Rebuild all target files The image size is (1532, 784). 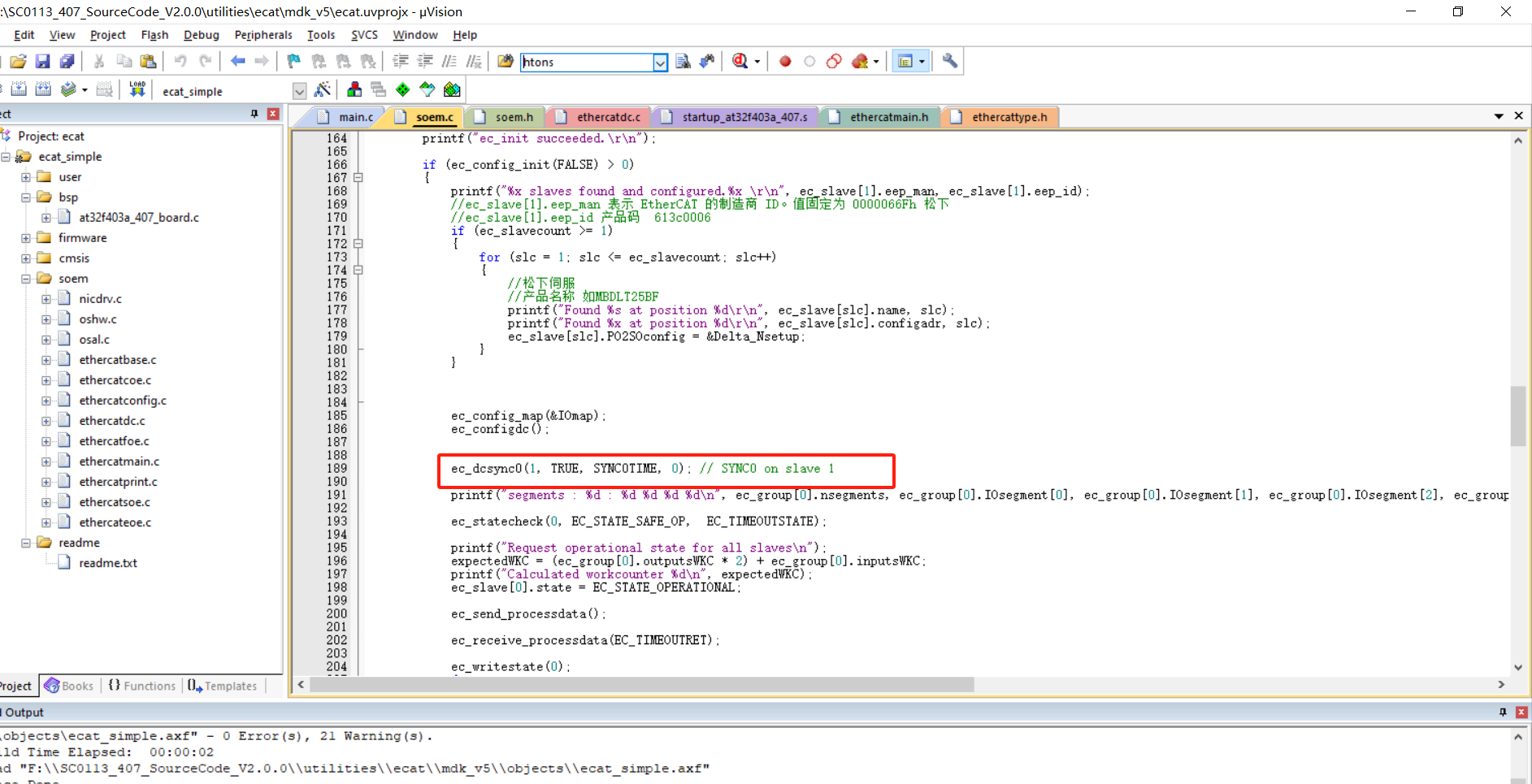pos(43,89)
